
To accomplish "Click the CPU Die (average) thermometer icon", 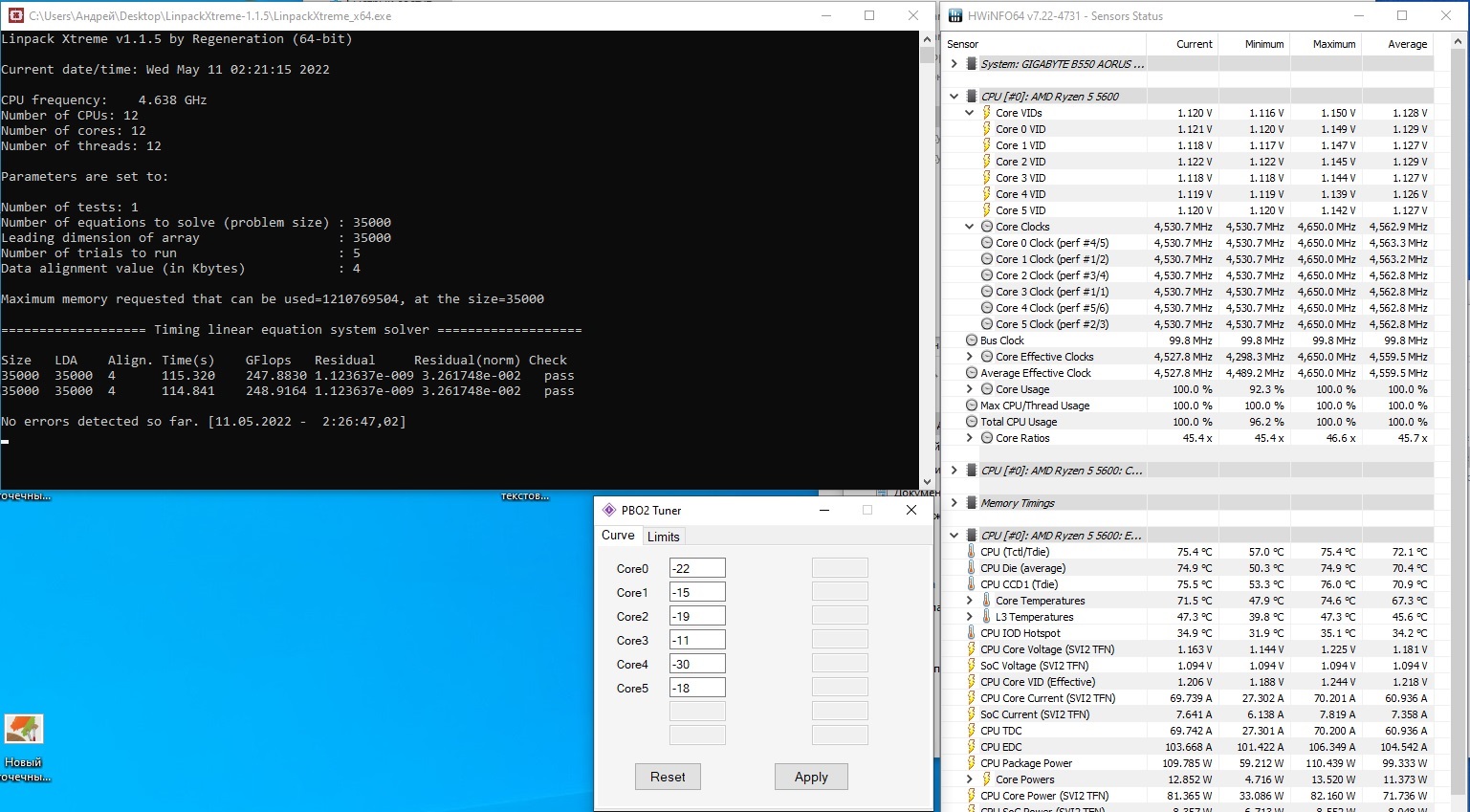I will tap(972, 568).
